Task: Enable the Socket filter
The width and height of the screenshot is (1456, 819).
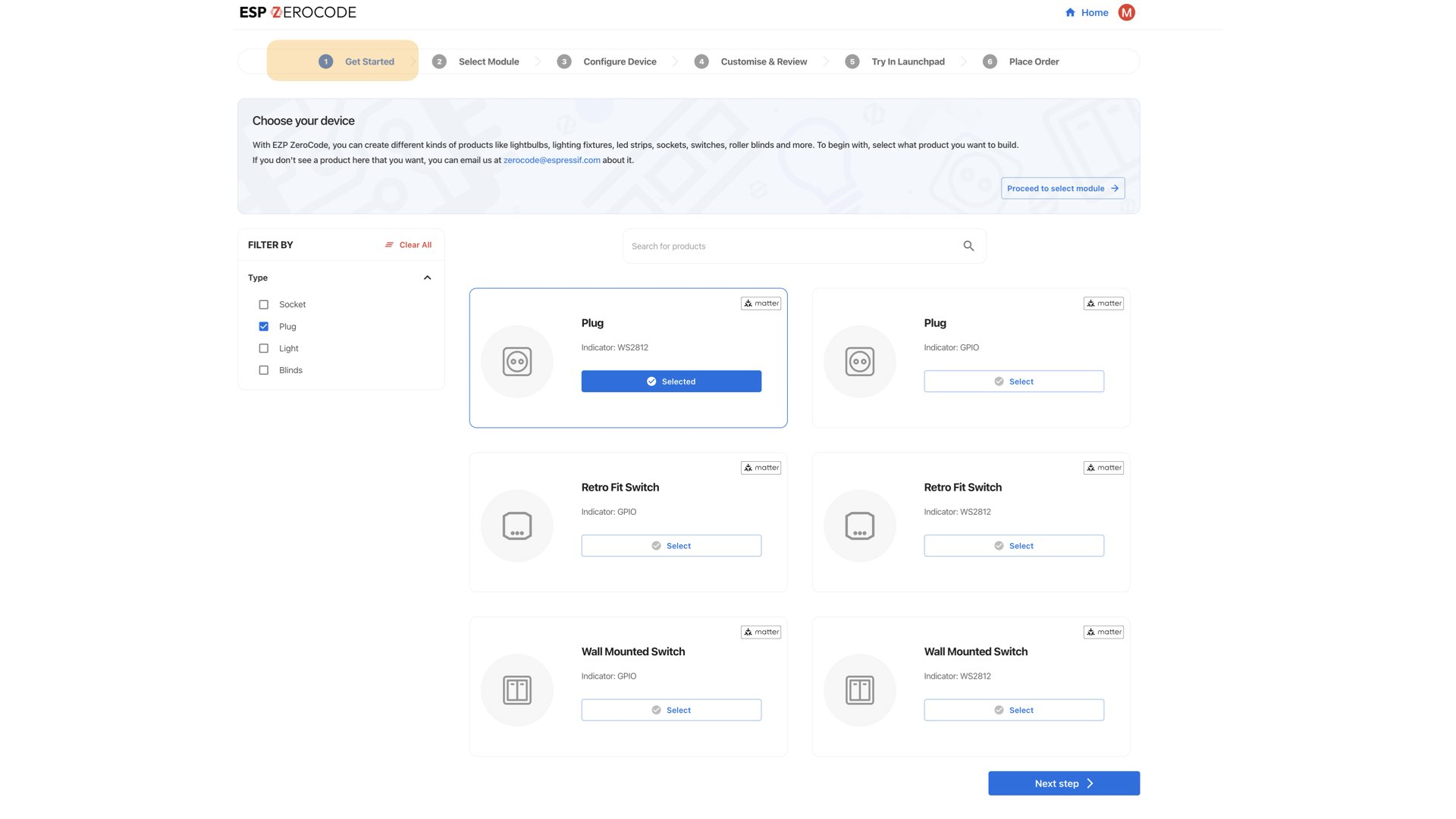Action: point(264,304)
